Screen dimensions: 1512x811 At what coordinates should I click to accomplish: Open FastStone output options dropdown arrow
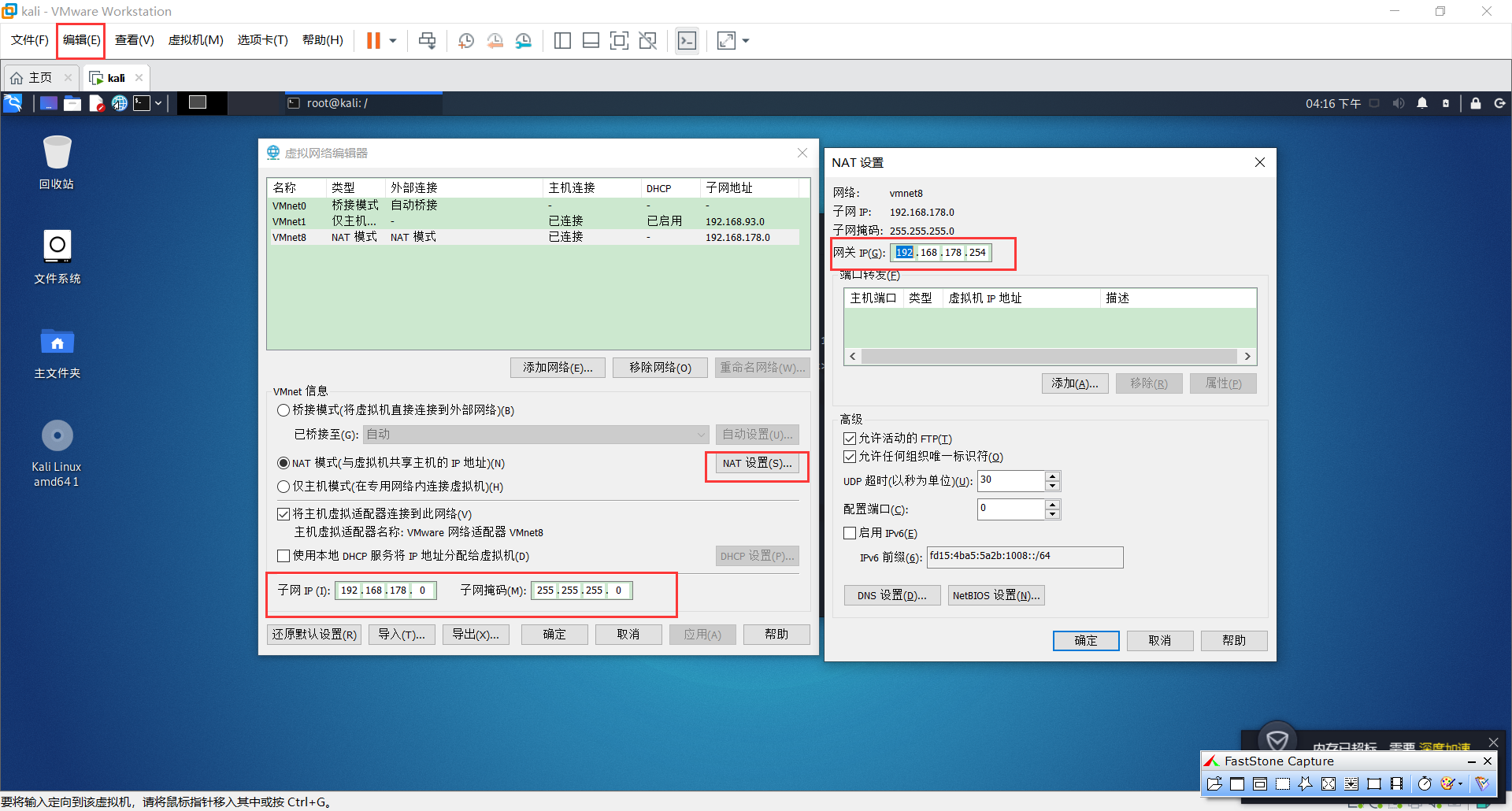[1461, 783]
